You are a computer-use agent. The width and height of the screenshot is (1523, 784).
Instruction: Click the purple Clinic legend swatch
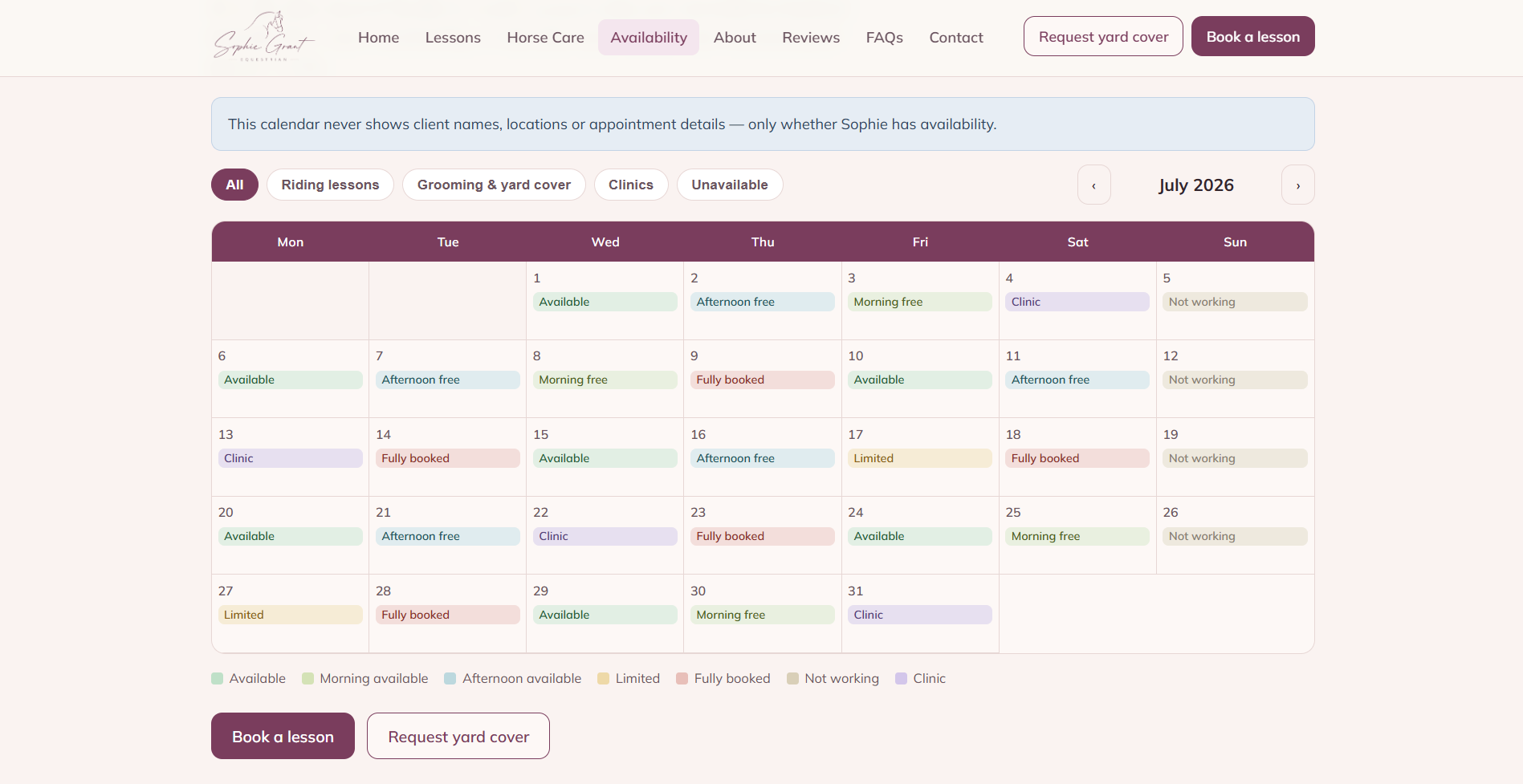point(901,679)
